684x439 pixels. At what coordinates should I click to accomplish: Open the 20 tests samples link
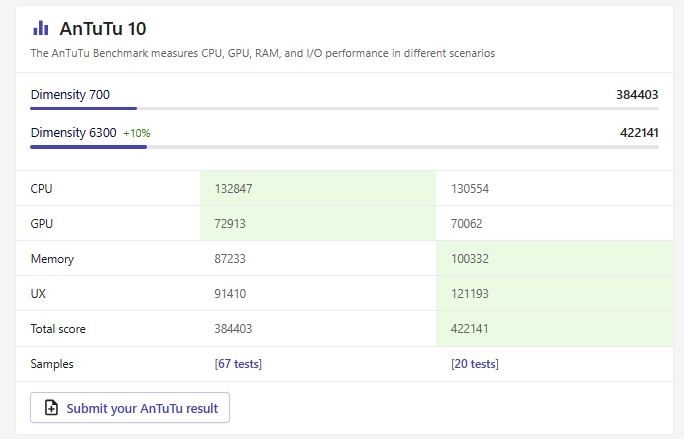[x=475, y=364]
